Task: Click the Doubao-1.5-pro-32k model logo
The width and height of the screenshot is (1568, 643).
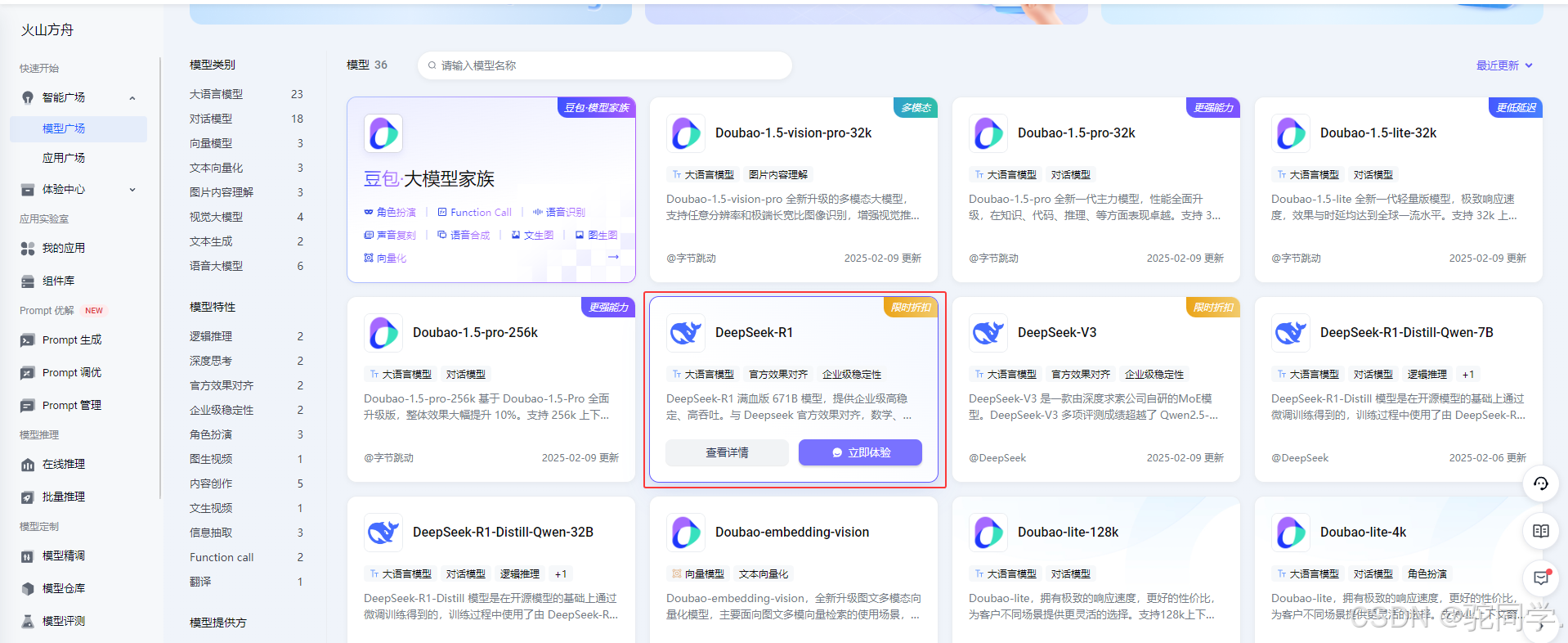Action: click(988, 133)
